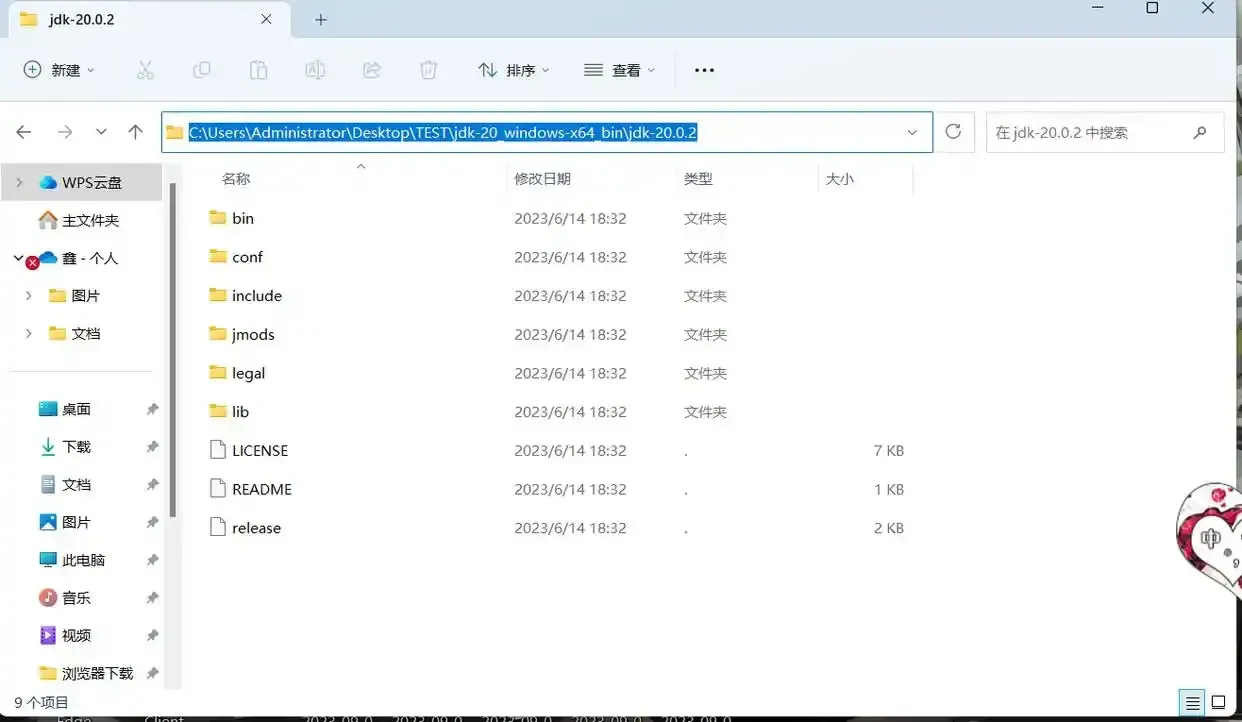This screenshot has height=722, width=1242.
Task: Refresh the current folder view
Action: click(x=953, y=132)
